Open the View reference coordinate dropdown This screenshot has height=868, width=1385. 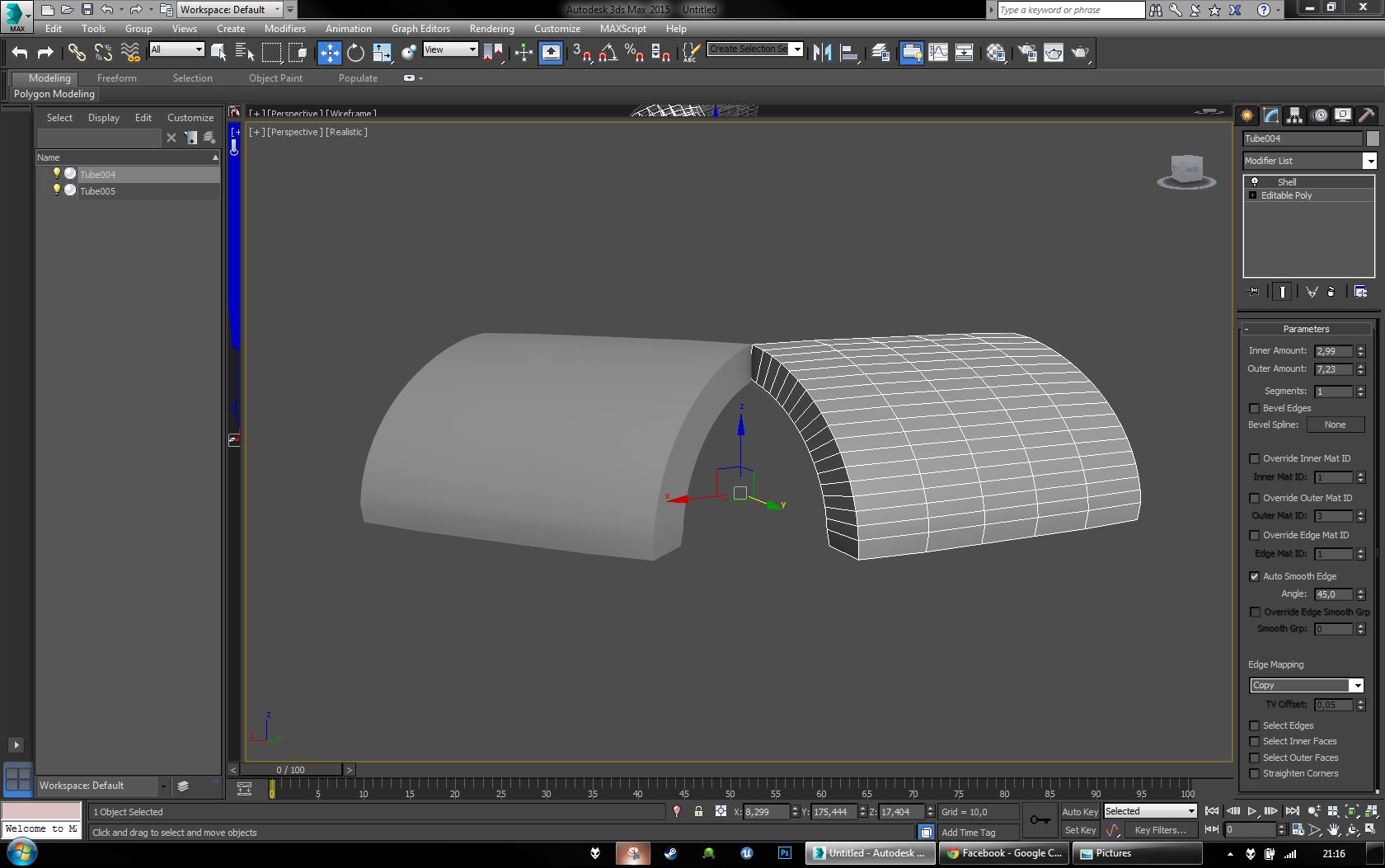450,49
